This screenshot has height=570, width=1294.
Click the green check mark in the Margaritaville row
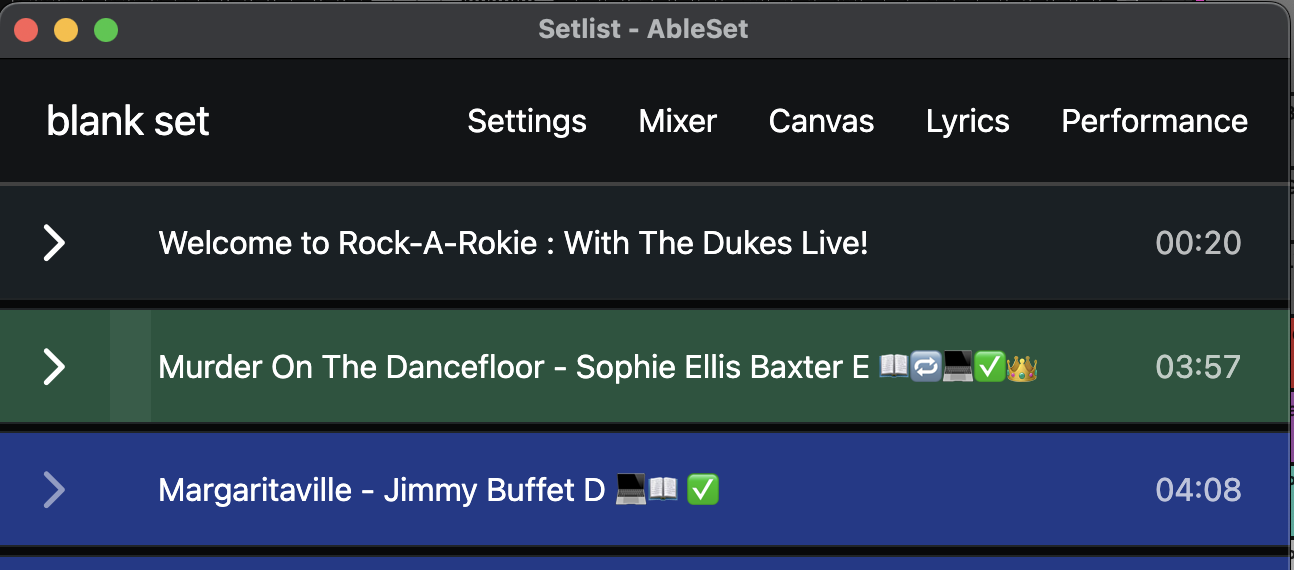coord(703,490)
